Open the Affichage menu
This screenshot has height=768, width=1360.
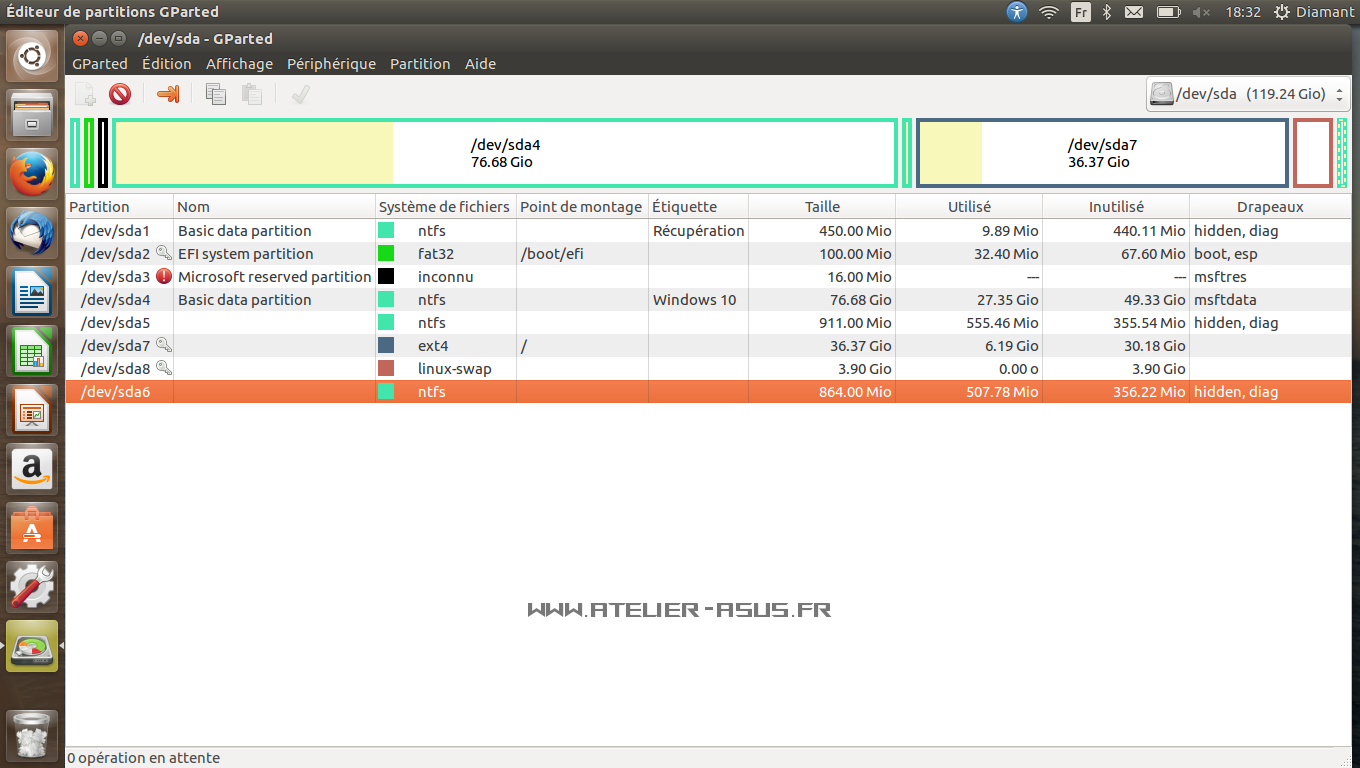pyautogui.click(x=239, y=64)
